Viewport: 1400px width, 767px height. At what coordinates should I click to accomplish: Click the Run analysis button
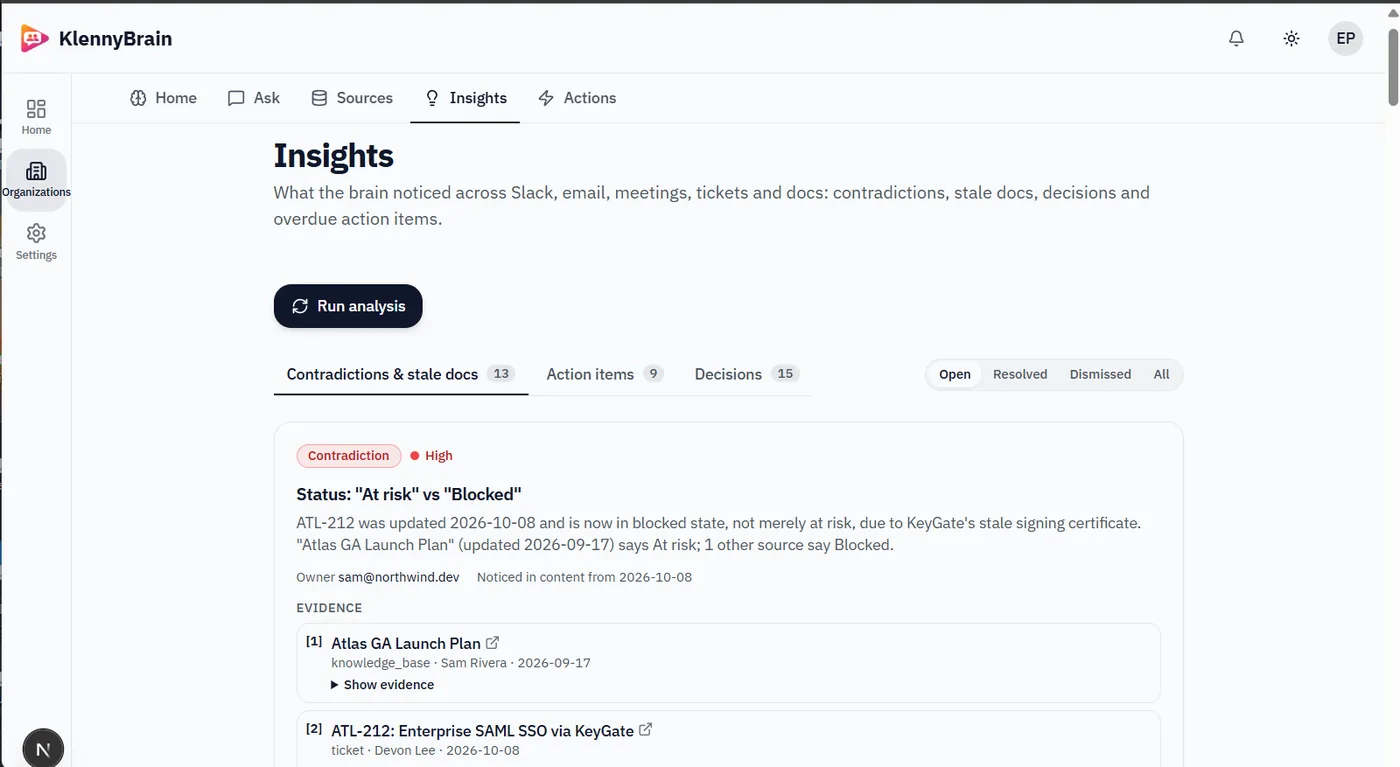pos(348,306)
